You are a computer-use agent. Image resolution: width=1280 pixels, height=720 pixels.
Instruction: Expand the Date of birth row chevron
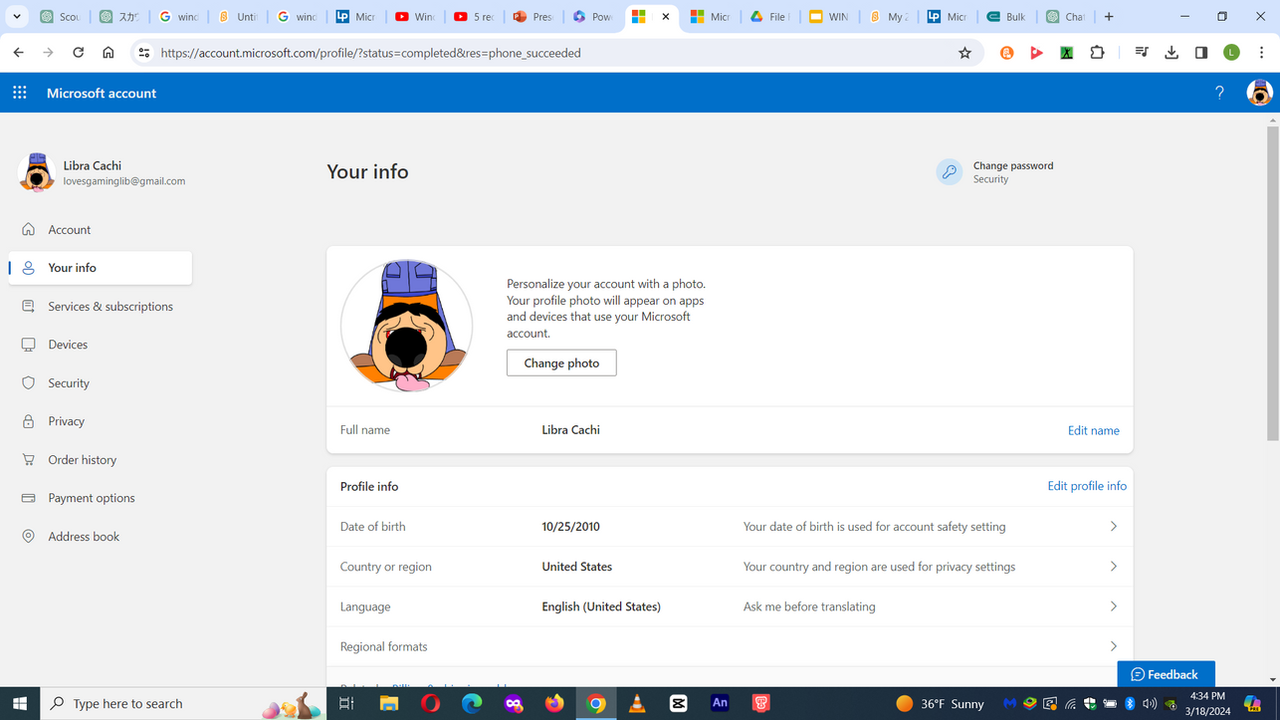pyautogui.click(x=1113, y=526)
